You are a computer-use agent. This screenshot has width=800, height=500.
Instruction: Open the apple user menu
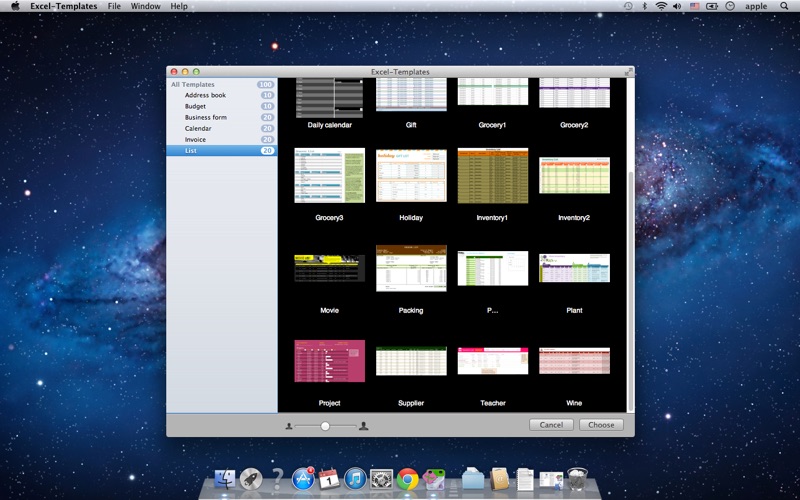click(756, 6)
